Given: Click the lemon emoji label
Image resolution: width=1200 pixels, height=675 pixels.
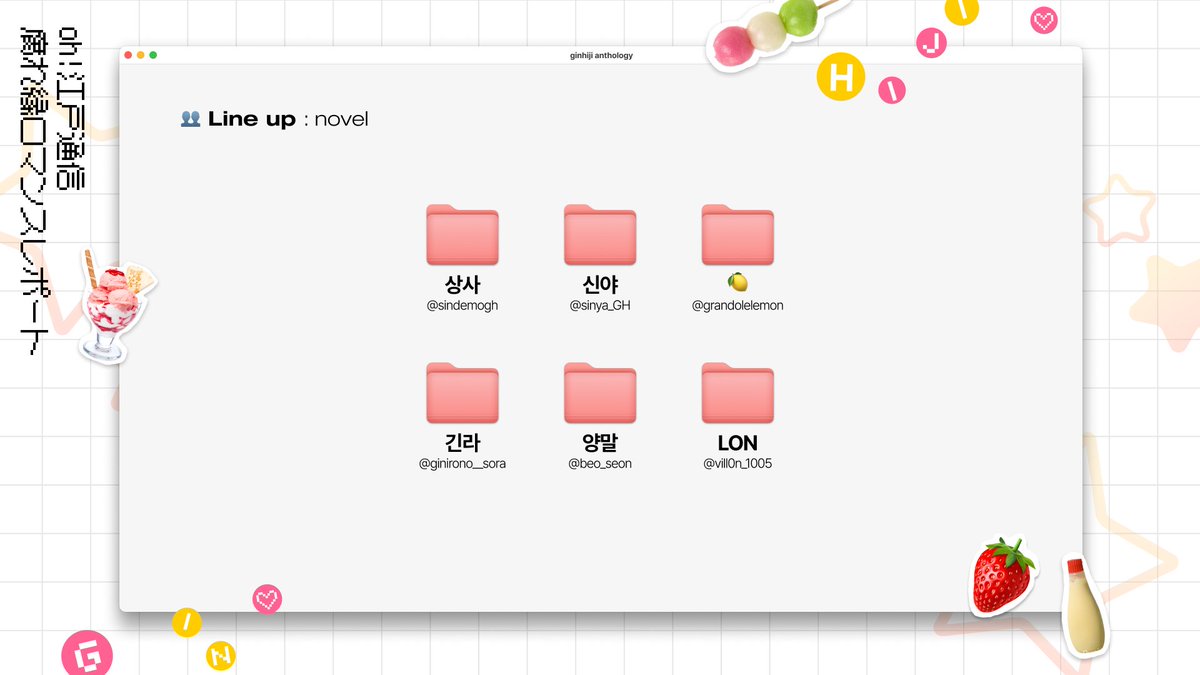Looking at the screenshot, I should (x=738, y=283).
